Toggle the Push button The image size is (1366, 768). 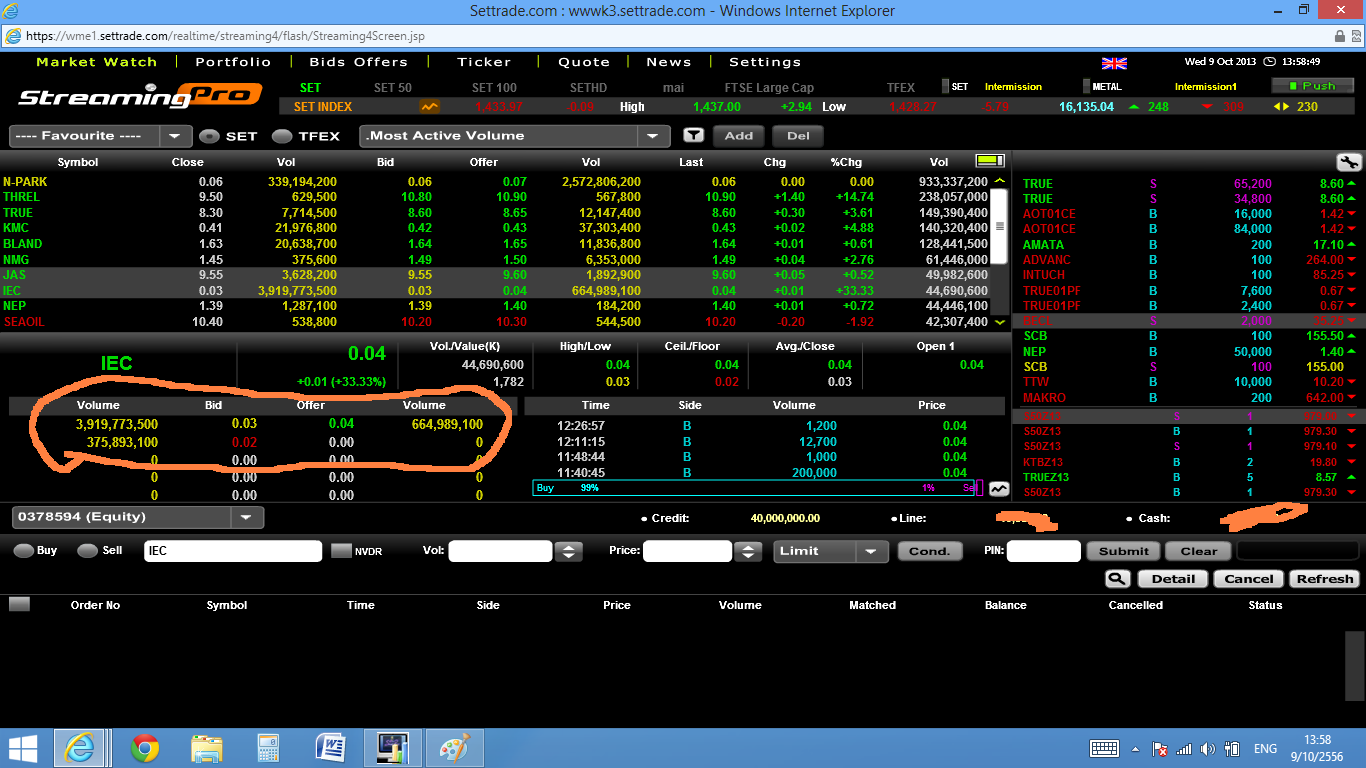(1312, 86)
